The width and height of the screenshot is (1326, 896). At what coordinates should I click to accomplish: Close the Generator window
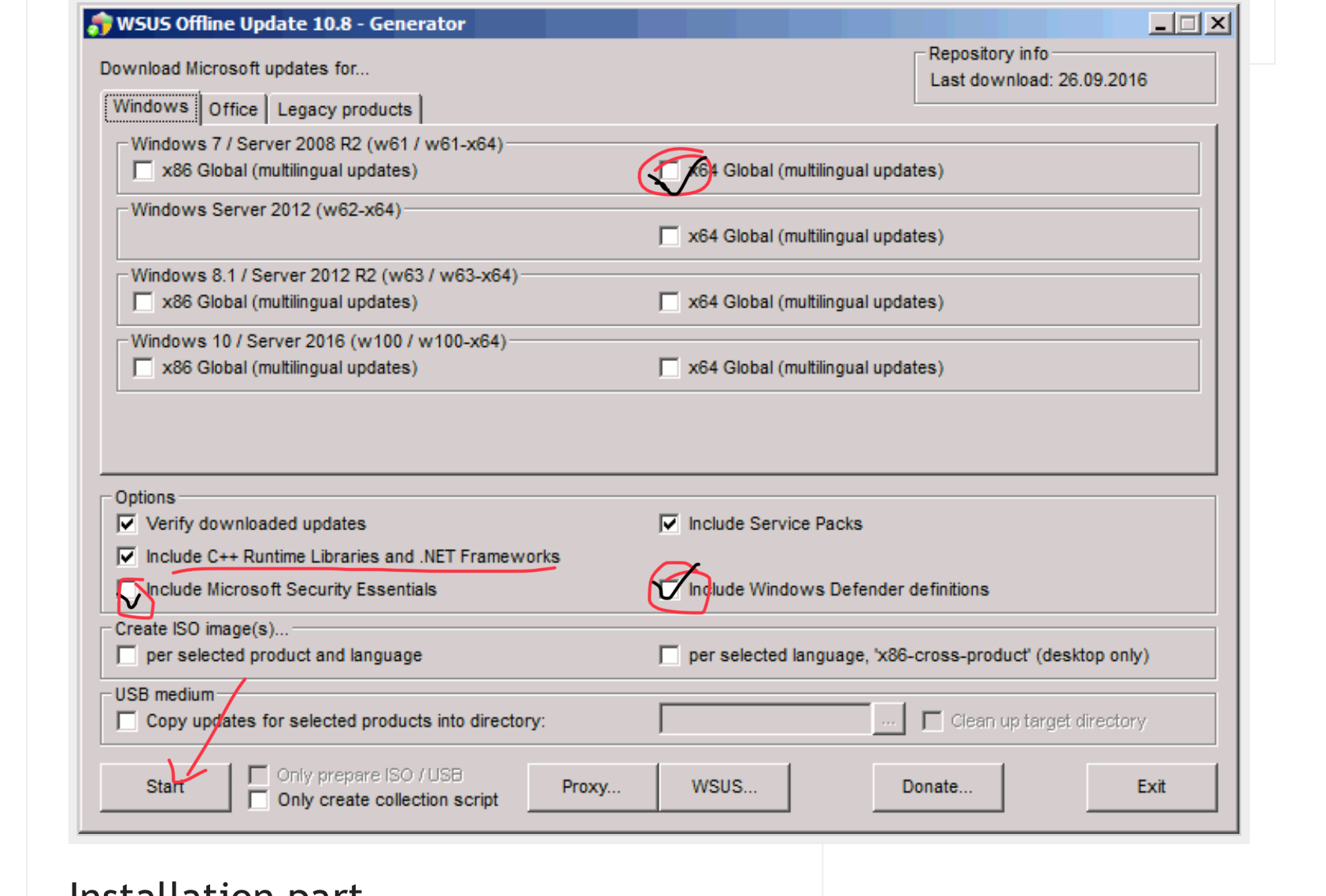[1218, 24]
